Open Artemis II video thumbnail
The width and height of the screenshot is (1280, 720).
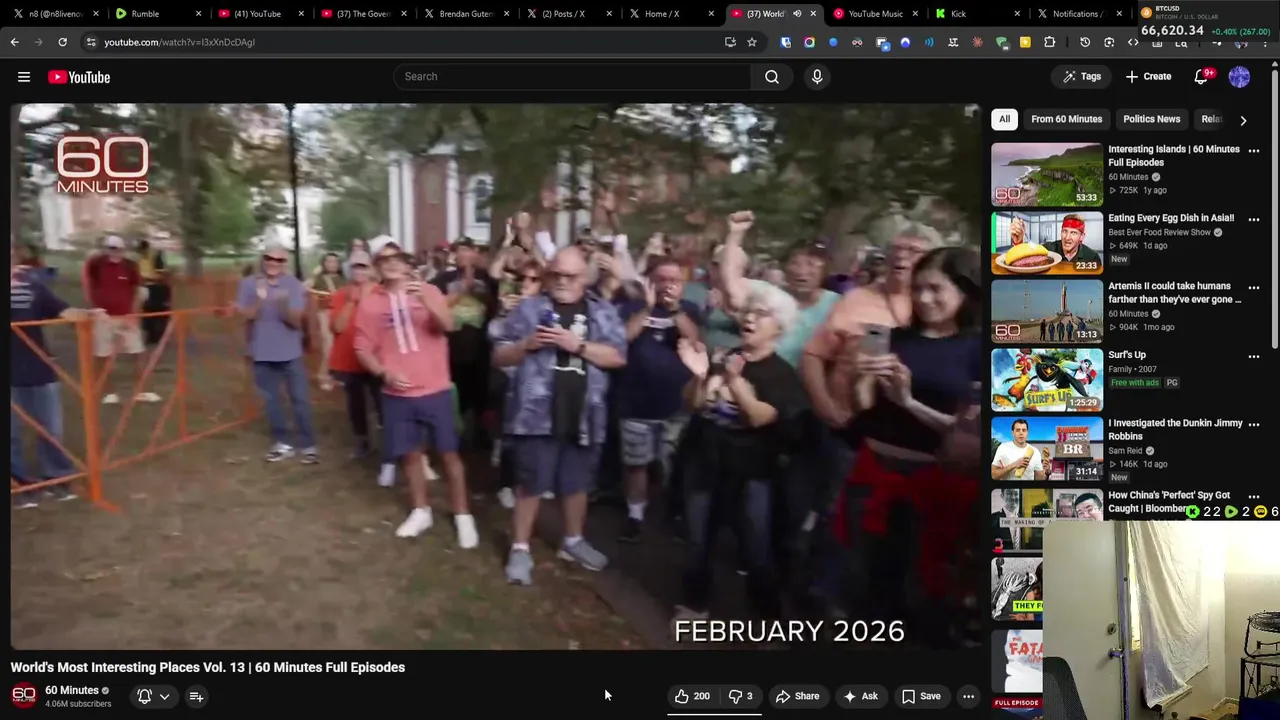coord(1047,311)
